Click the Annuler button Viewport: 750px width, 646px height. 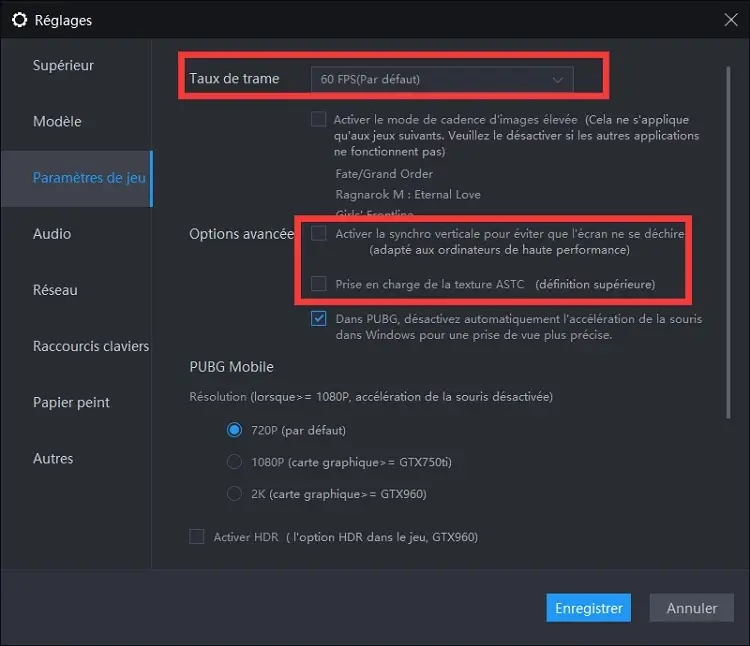click(691, 608)
